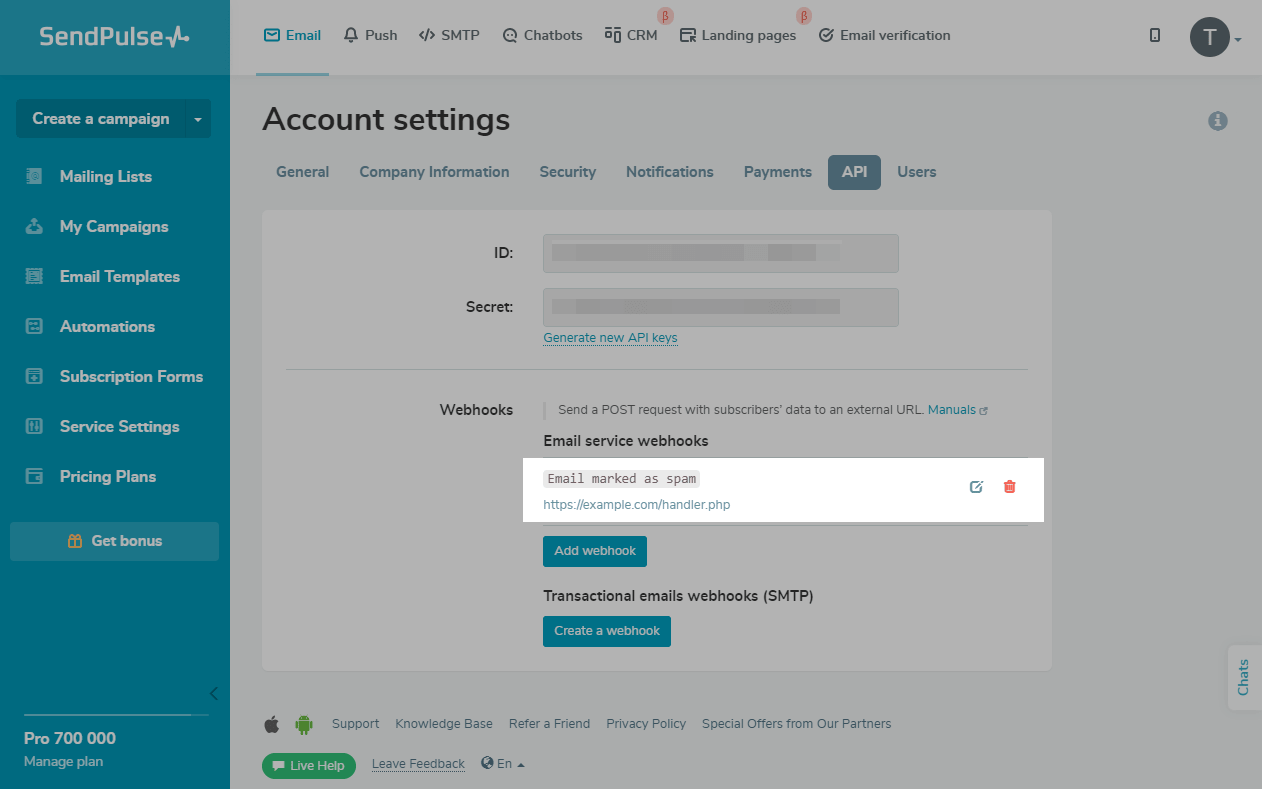Delete the spam webhook with trash icon
The height and width of the screenshot is (789, 1262).
pyautogui.click(x=1010, y=487)
